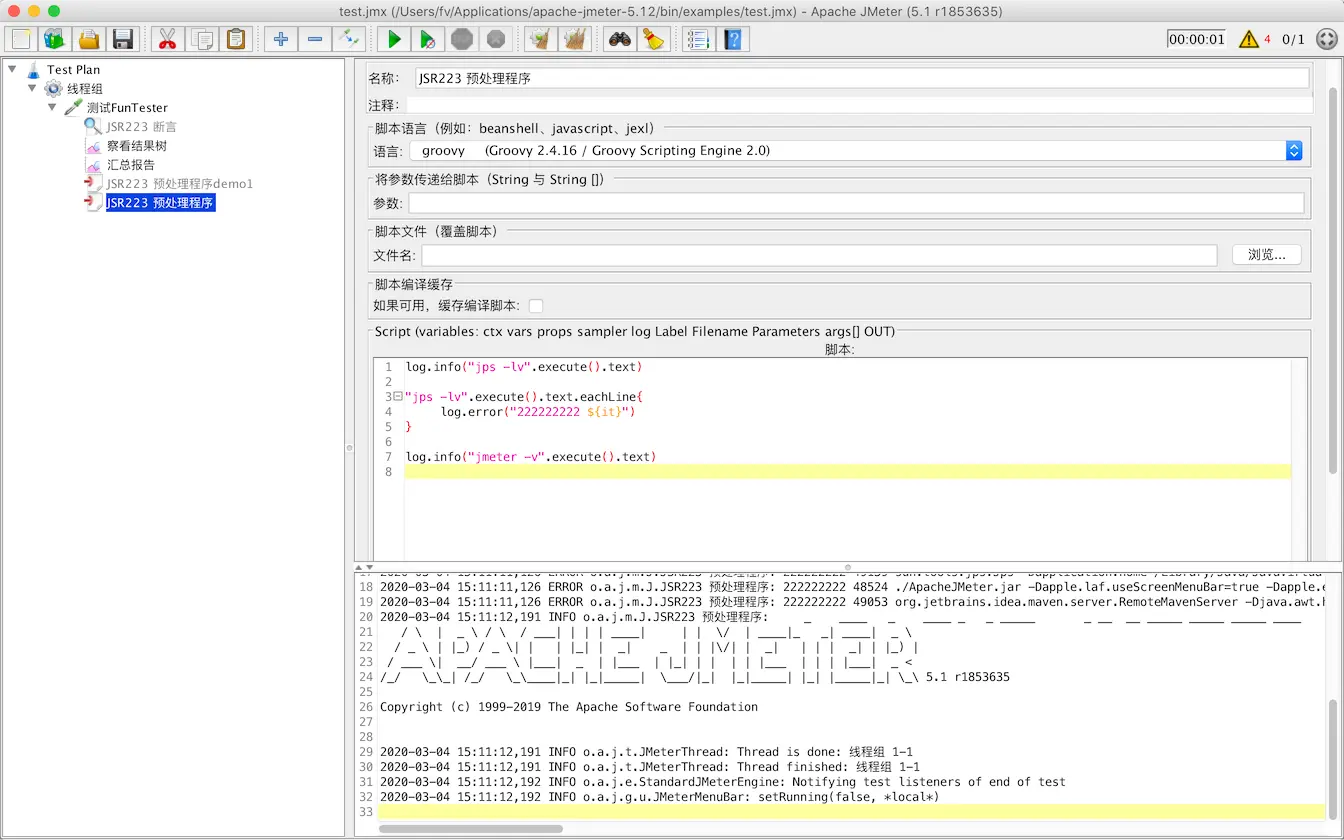Open Help with question mark icon
Viewport: 1344px width, 840px height.
(x=734, y=39)
